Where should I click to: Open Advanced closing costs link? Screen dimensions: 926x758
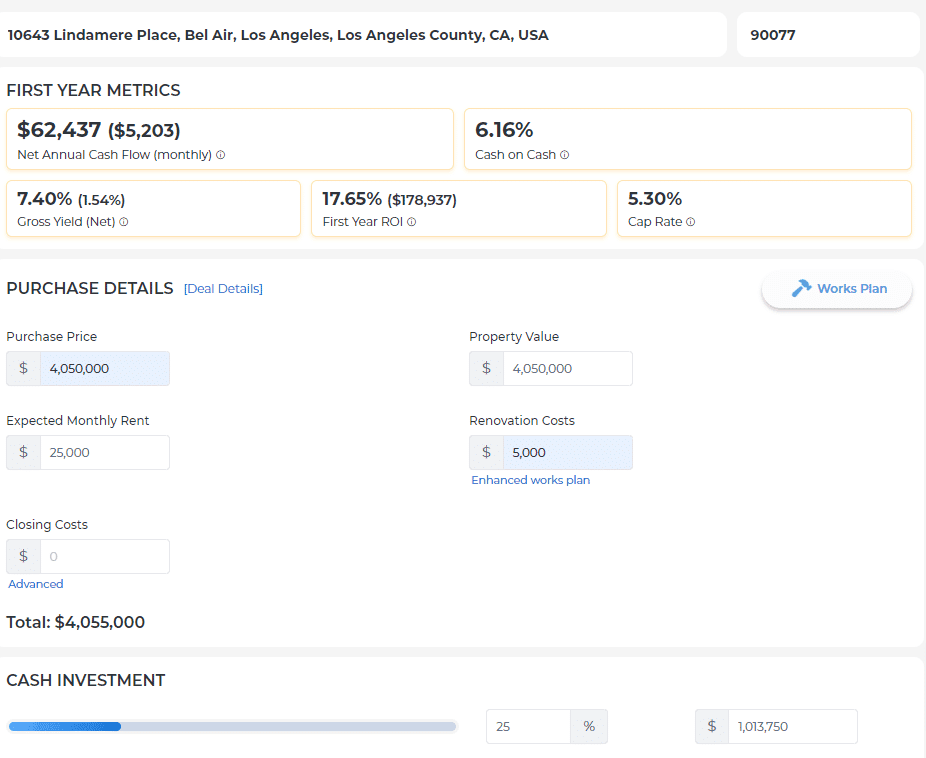pyautogui.click(x=35, y=584)
